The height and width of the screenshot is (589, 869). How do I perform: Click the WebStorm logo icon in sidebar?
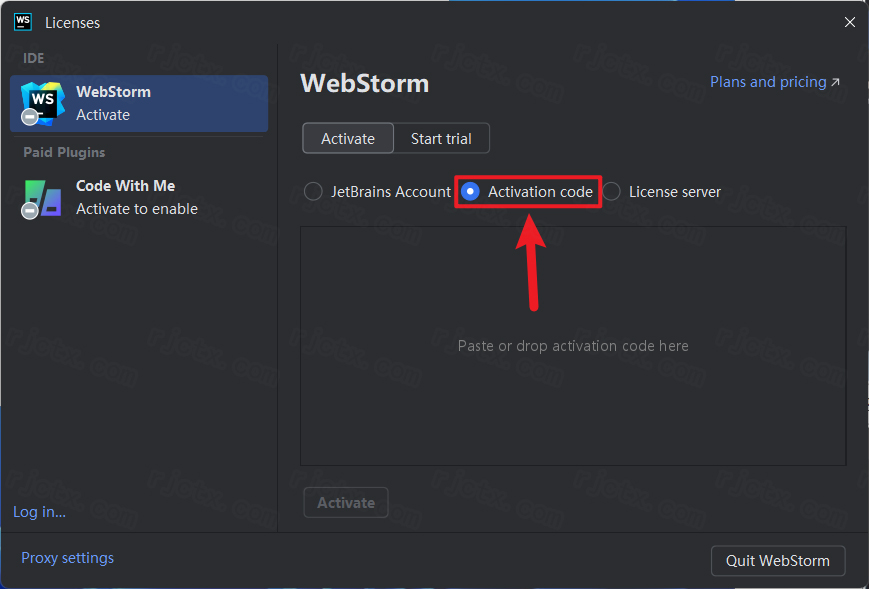[42, 103]
